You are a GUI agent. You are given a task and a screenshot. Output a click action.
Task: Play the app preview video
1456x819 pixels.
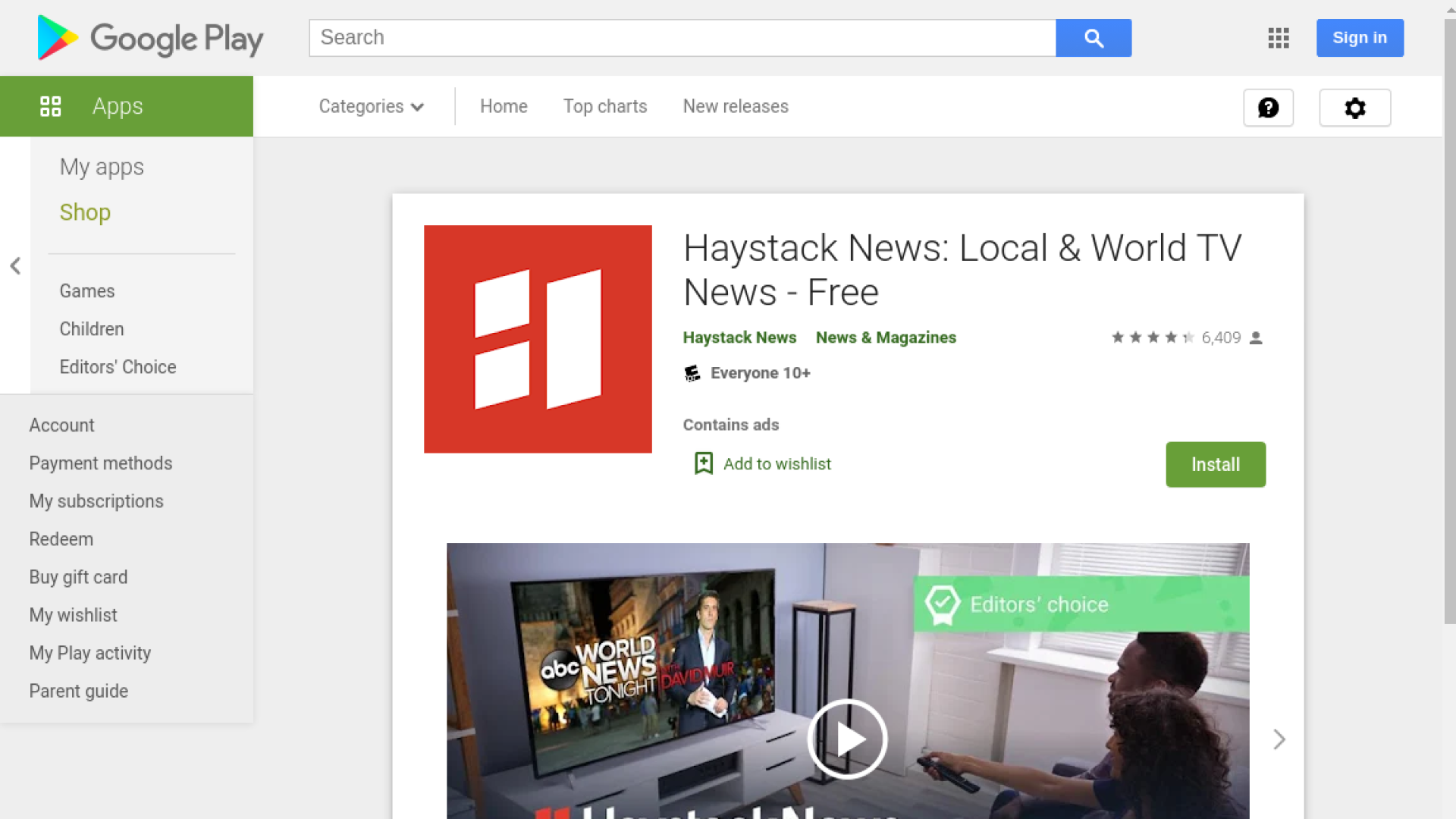point(846,739)
